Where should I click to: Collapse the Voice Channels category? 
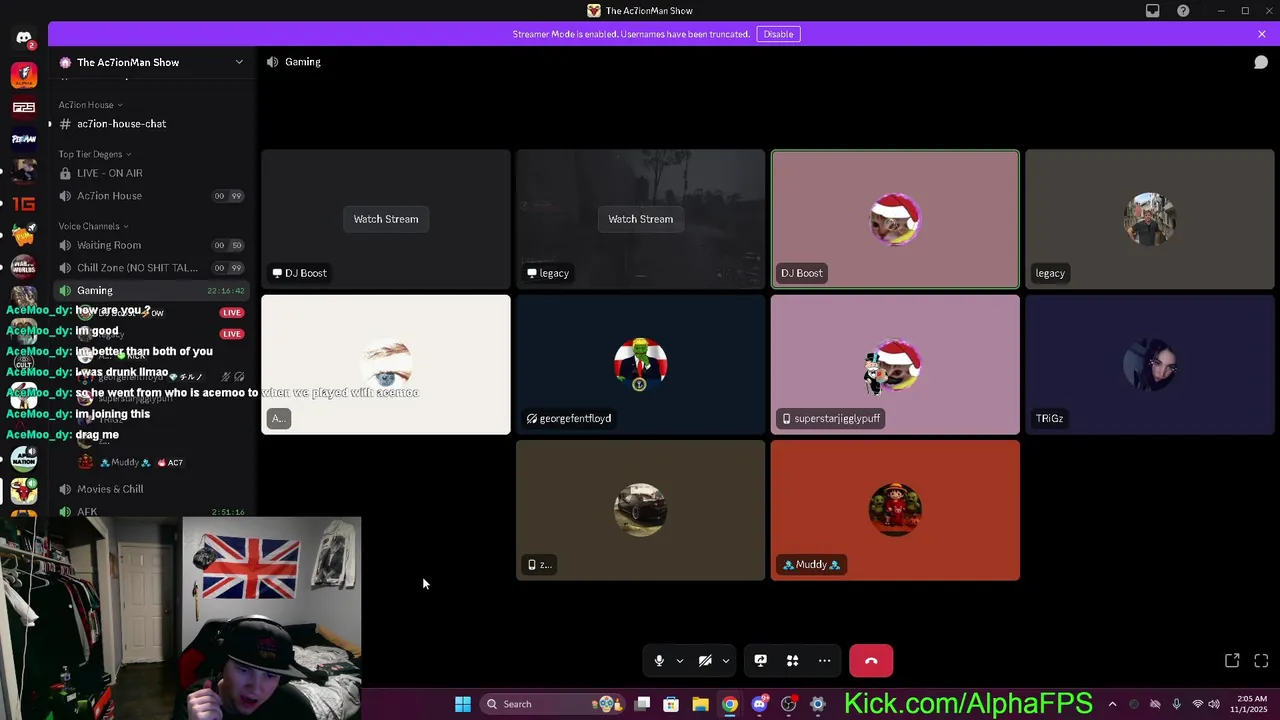click(93, 226)
